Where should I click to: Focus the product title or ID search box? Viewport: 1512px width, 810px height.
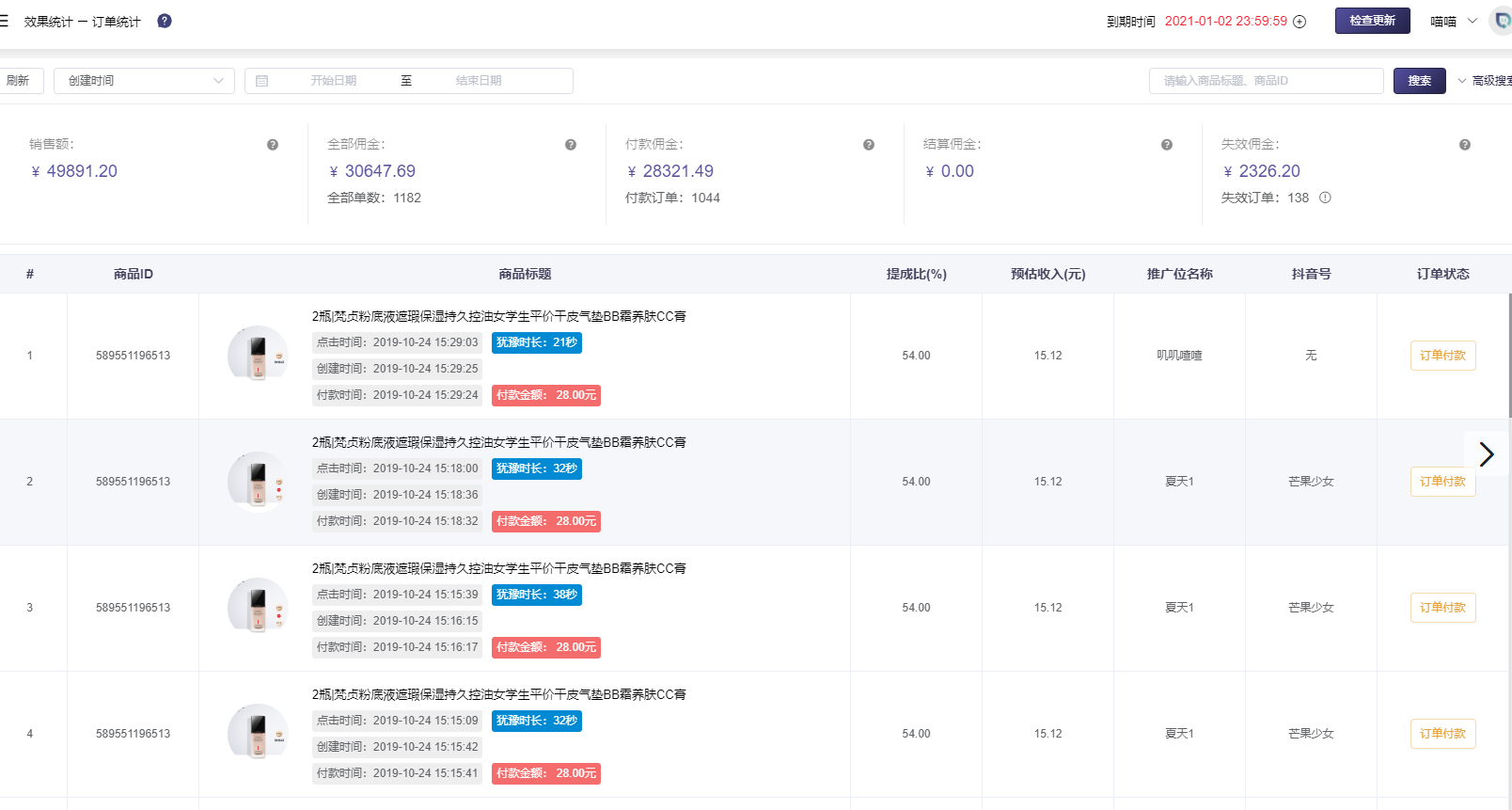coord(1266,81)
